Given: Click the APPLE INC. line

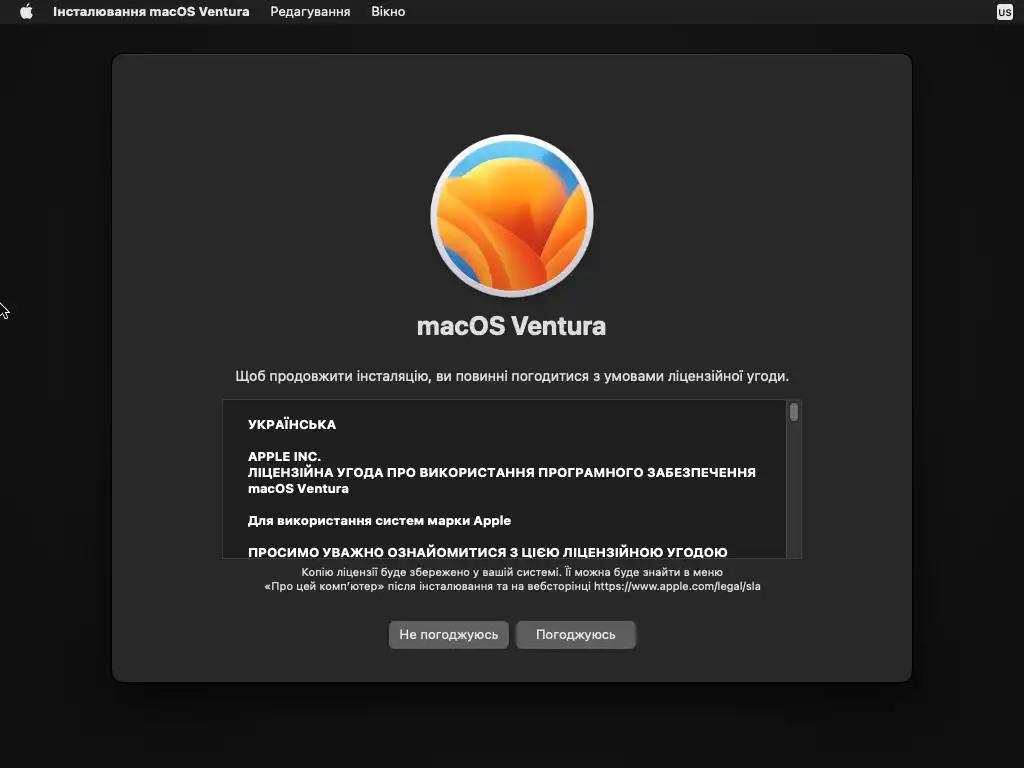Looking at the screenshot, I should tap(284, 456).
